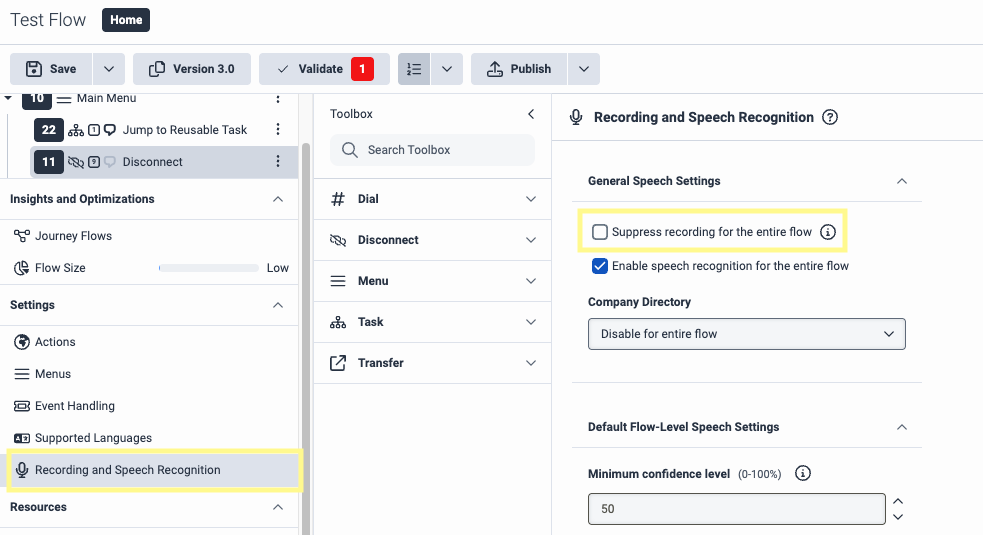Click the help icon beside Recording and Speech Recognition
The height and width of the screenshot is (535, 983).
pyautogui.click(x=829, y=117)
